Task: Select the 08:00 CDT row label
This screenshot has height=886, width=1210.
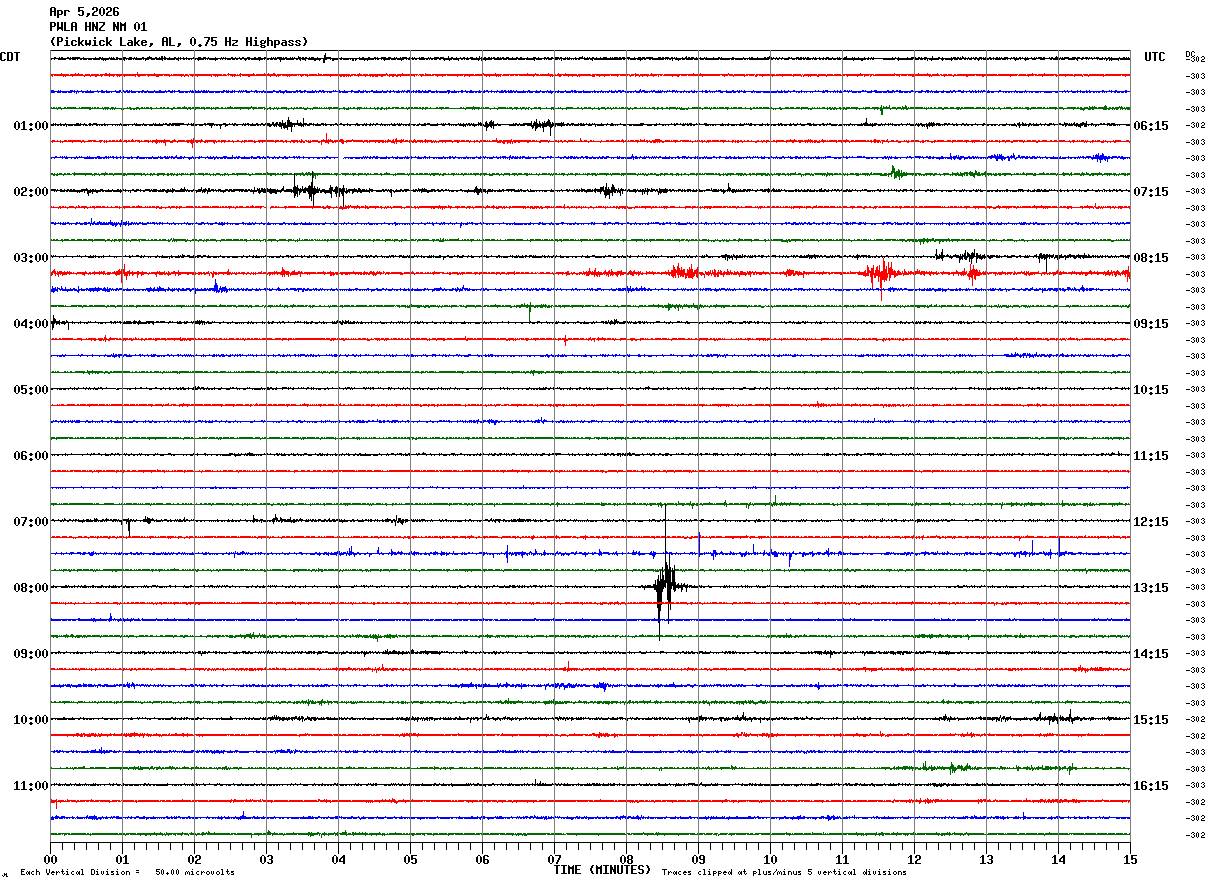Action: pos(31,588)
